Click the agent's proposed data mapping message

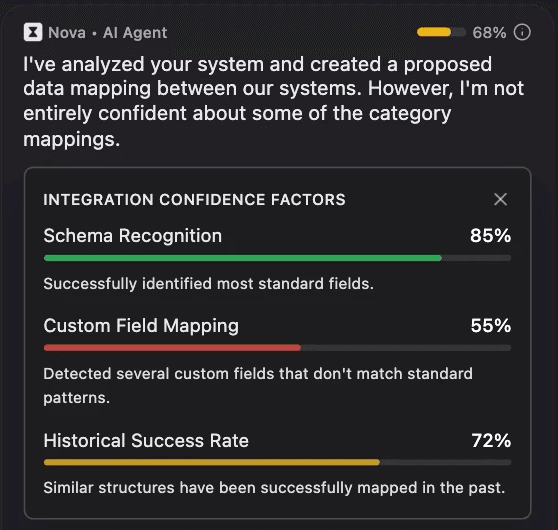point(273,101)
